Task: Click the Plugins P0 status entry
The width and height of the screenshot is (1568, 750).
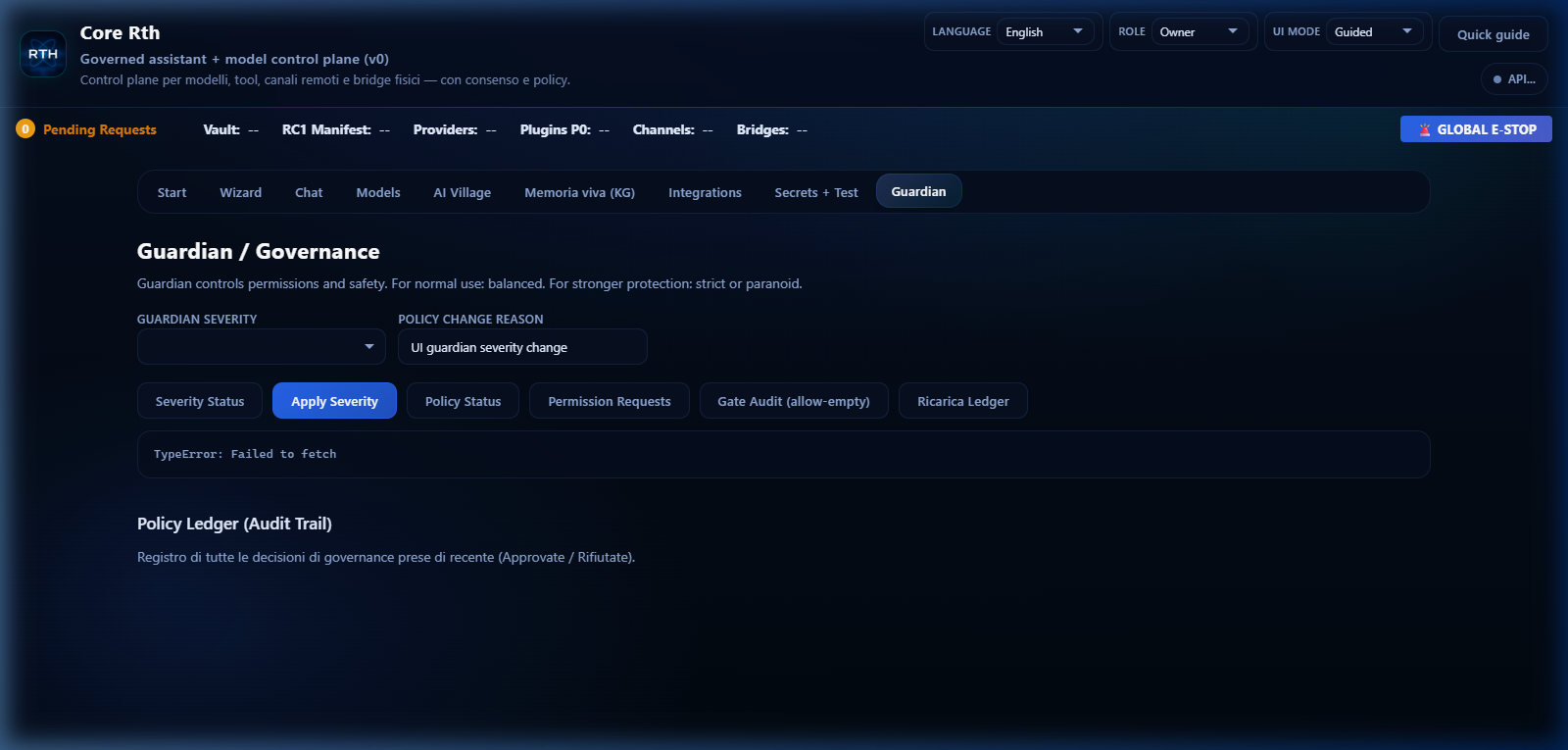Action: (x=564, y=129)
